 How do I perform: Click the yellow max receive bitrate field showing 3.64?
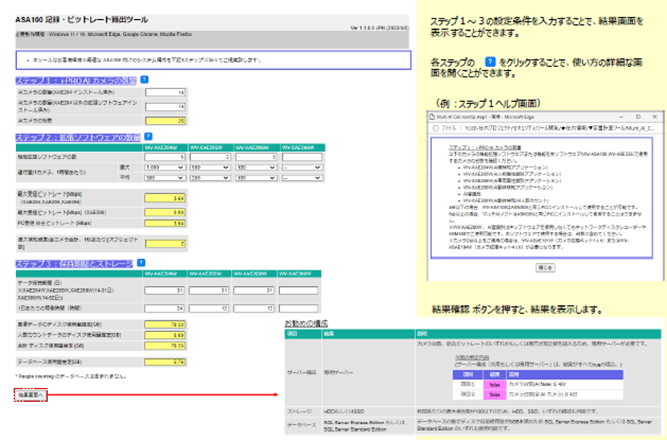pos(165,198)
